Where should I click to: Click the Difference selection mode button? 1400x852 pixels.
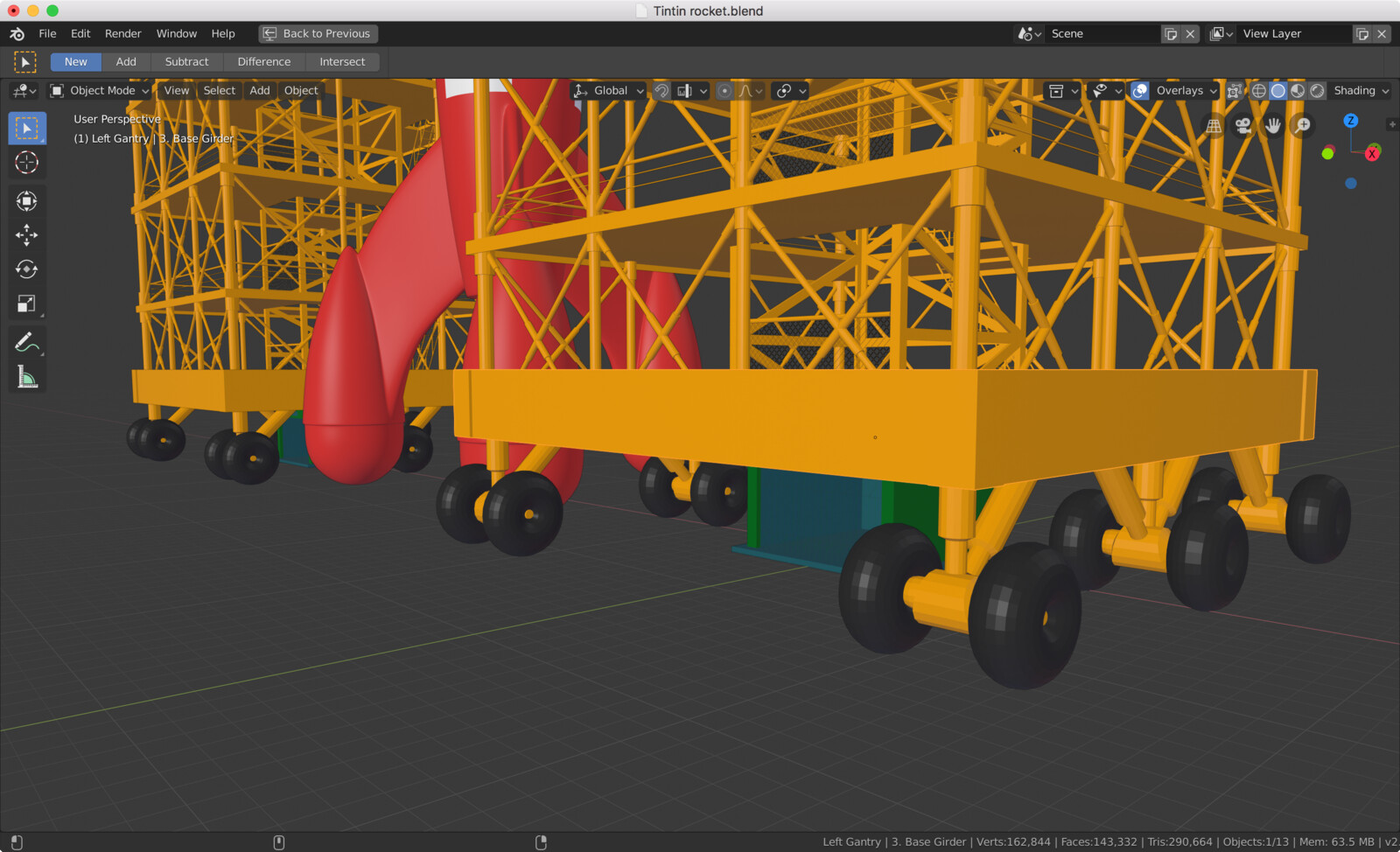click(263, 61)
